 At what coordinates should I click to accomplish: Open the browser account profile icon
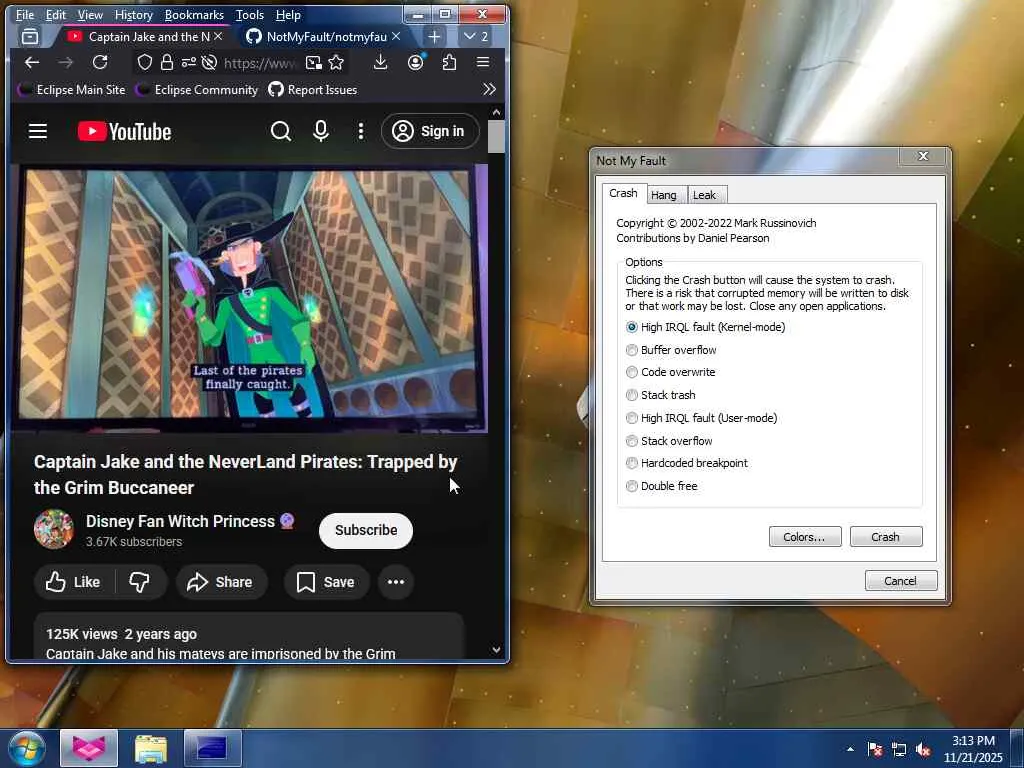(415, 63)
